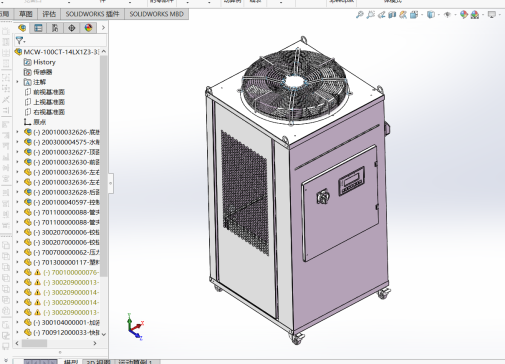Image resolution: width=505 pixels, height=364 pixels.
Task: Open the DimXpertManager crosshair tab
Action: click(x=72, y=28)
